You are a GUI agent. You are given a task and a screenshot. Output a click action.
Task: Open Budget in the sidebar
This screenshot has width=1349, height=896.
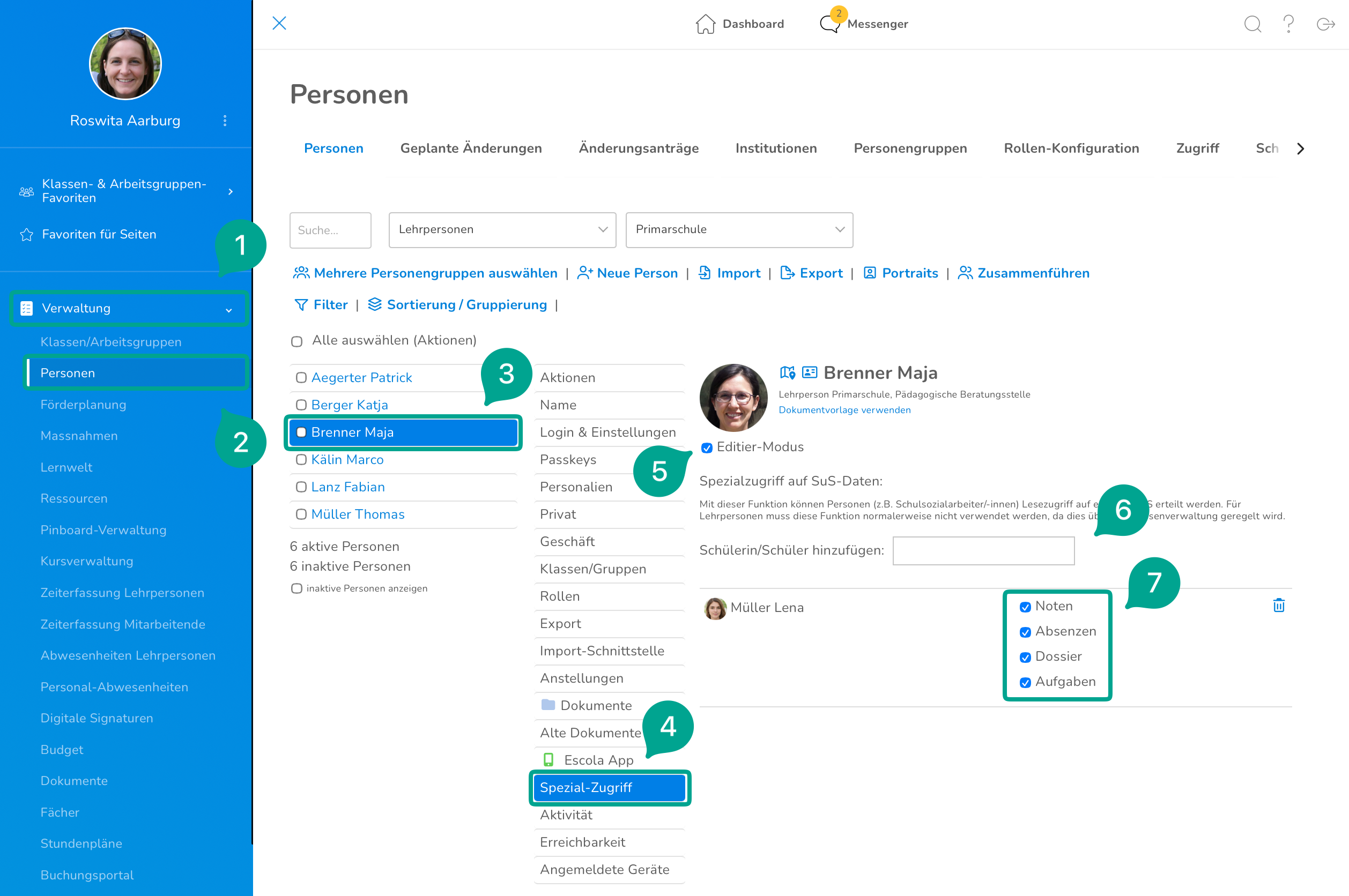pyautogui.click(x=62, y=750)
